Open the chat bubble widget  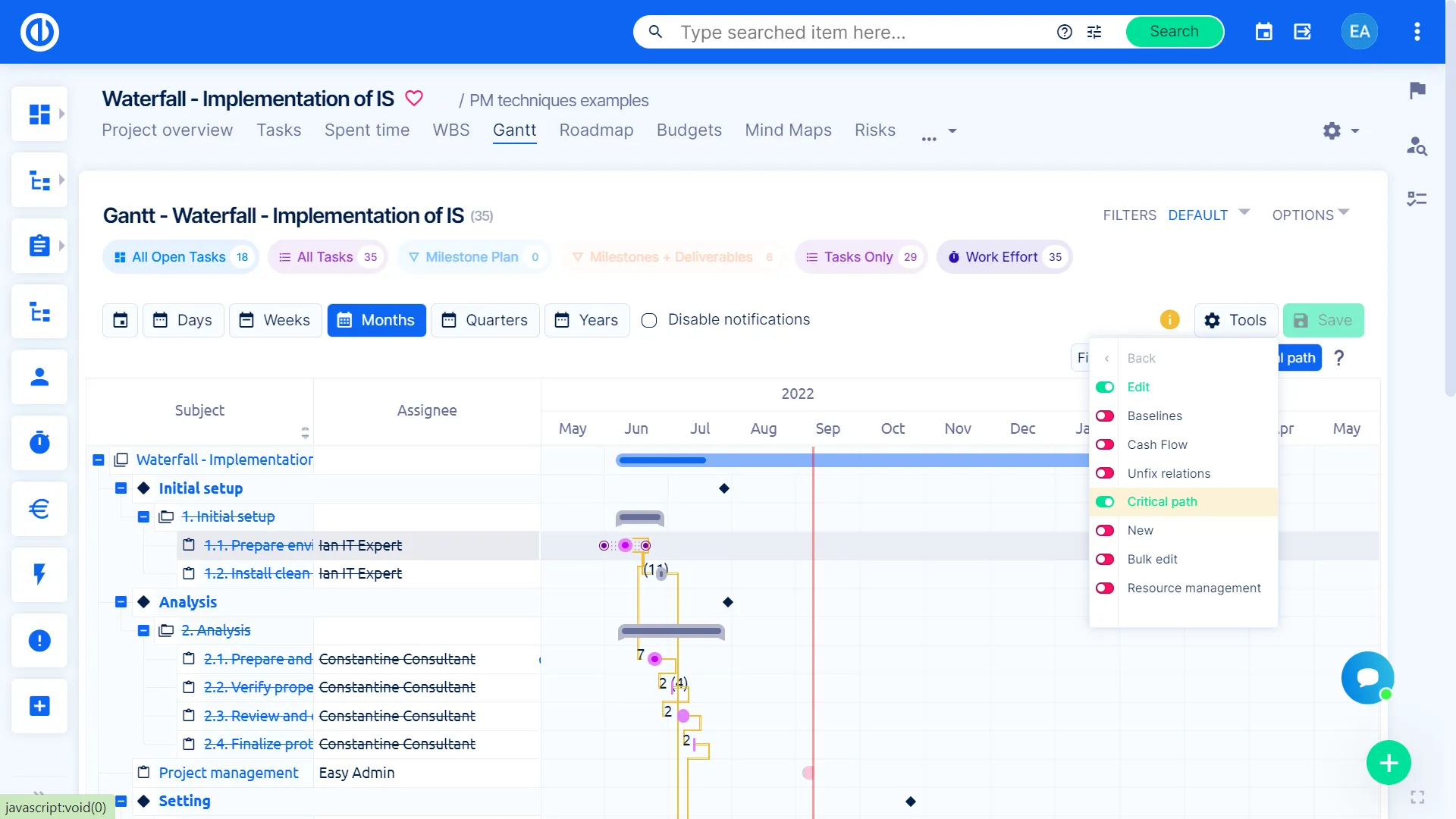[x=1367, y=677]
